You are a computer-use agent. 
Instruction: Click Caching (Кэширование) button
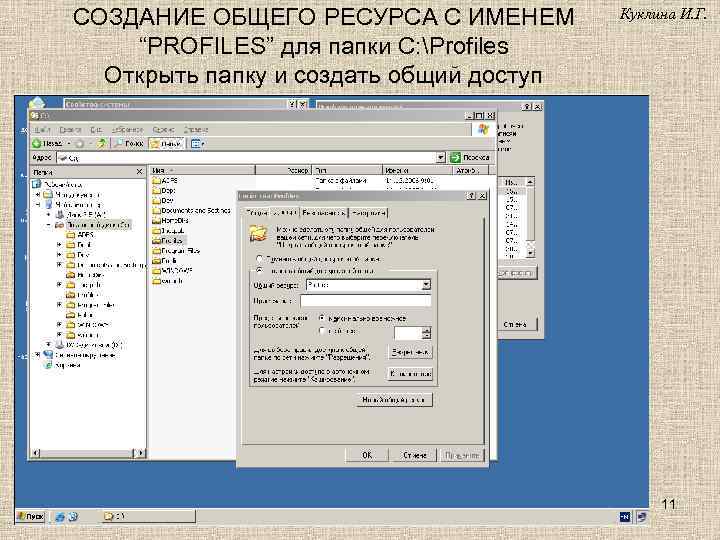pos(410,373)
